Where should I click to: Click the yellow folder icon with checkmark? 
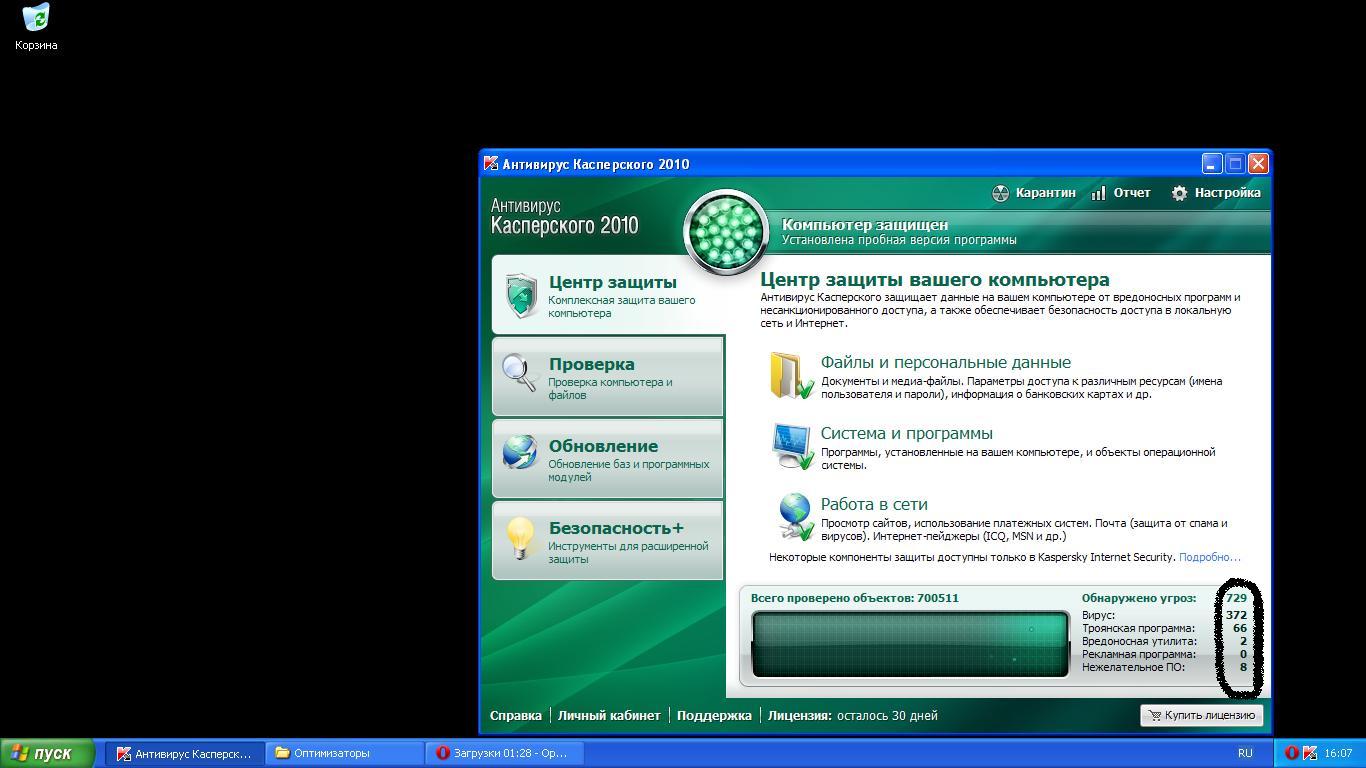click(x=791, y=376)
